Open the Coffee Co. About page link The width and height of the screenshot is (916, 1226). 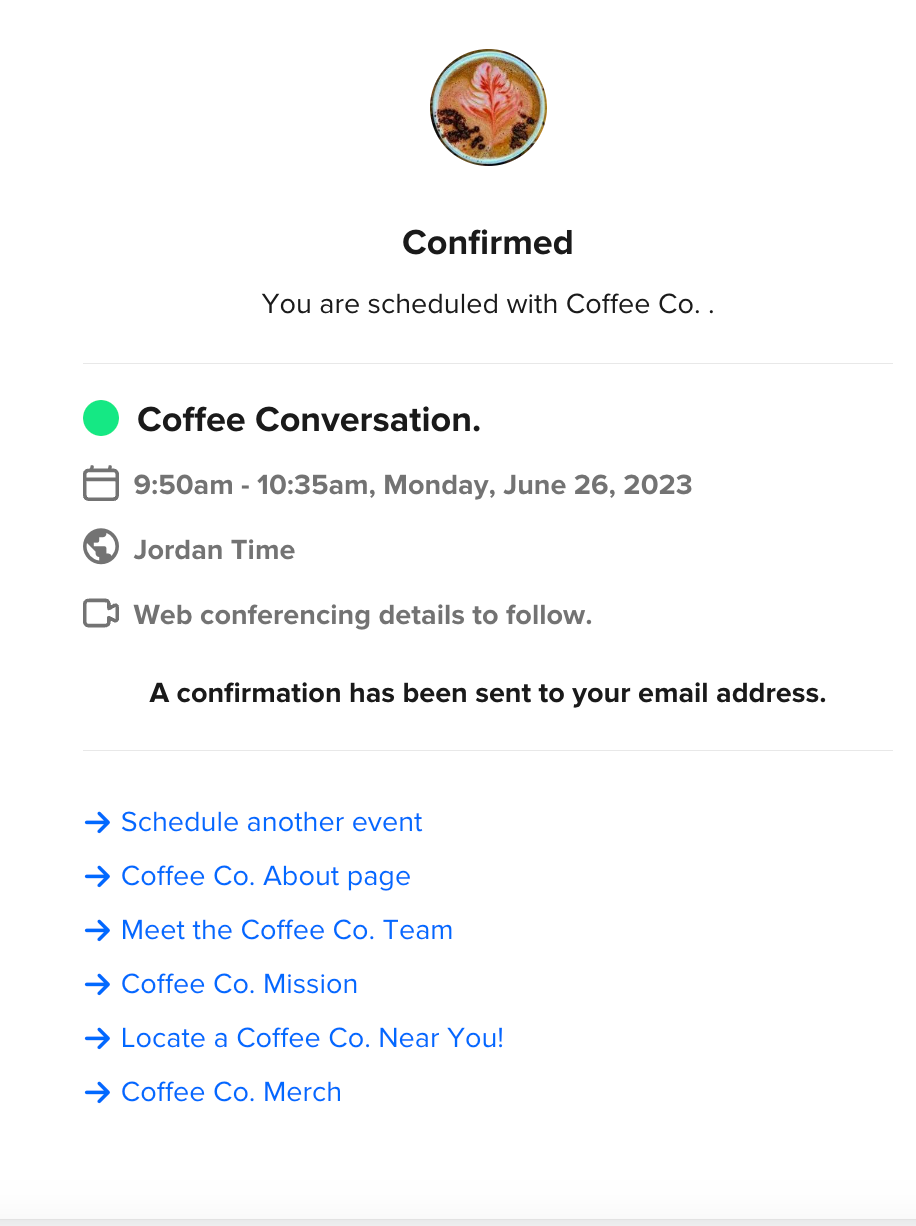[x=265, y=876]
